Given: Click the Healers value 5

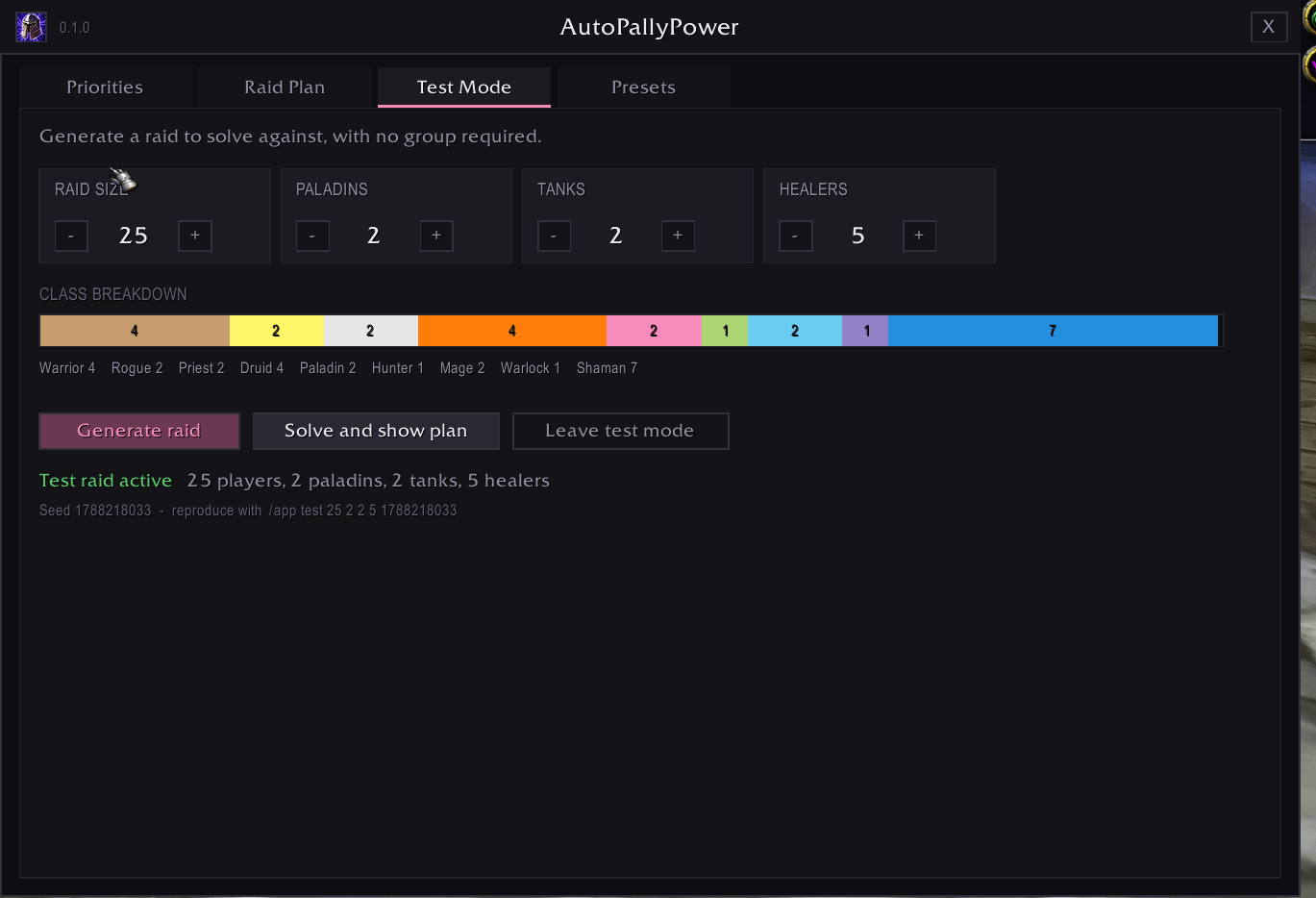Looking at the screenshot, I should point(857,236).
